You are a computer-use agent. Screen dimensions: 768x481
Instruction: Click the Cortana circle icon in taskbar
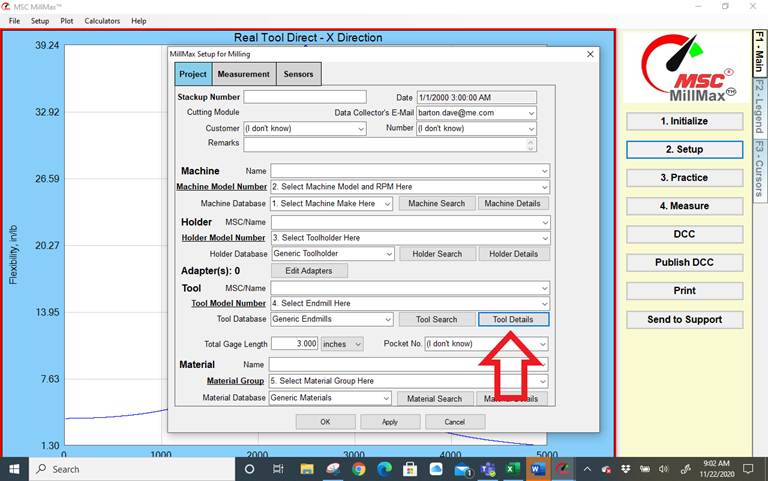249,469
